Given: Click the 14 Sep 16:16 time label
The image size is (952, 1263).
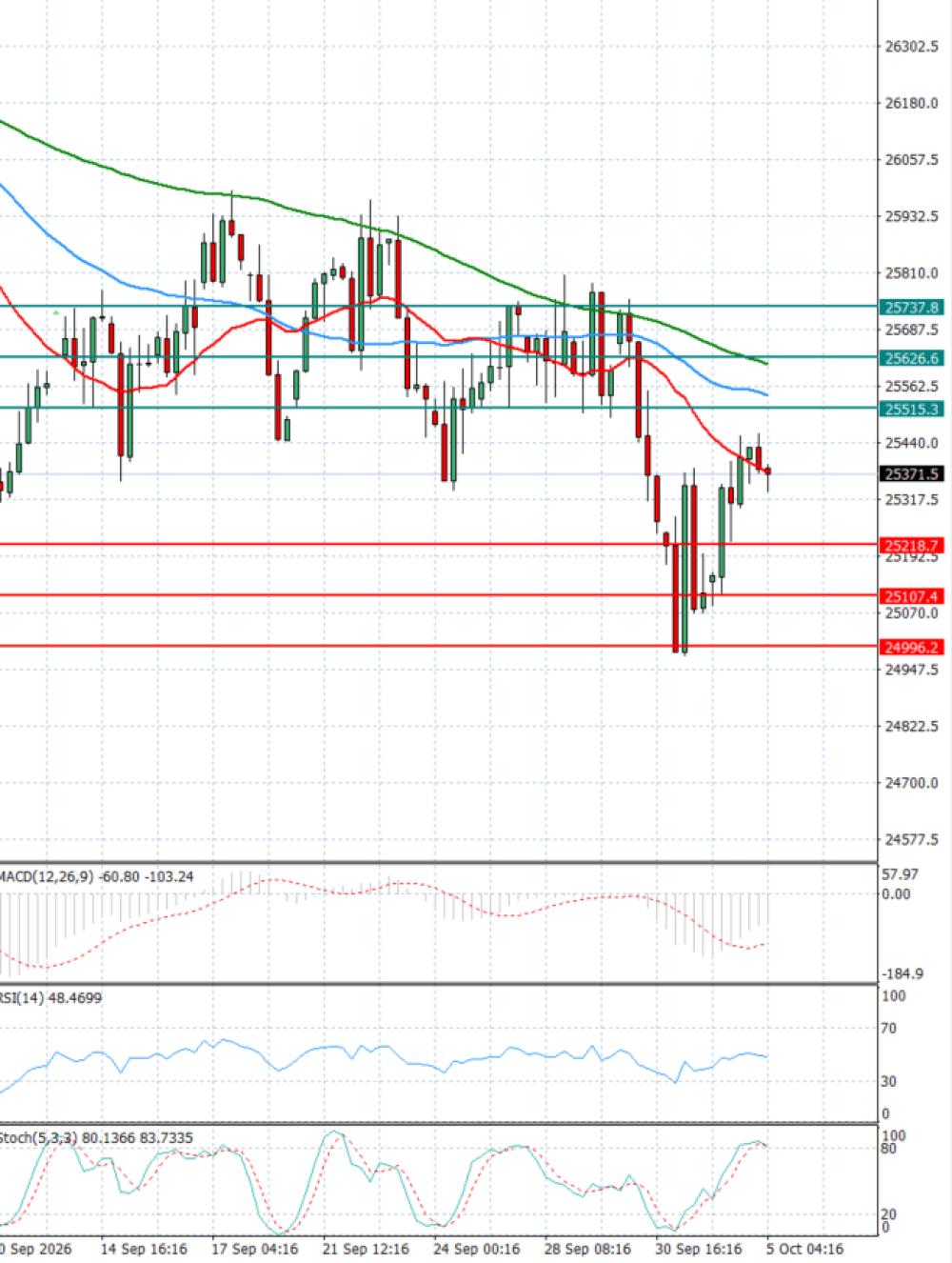Looking at the screenshot, I should (144, 1249).
